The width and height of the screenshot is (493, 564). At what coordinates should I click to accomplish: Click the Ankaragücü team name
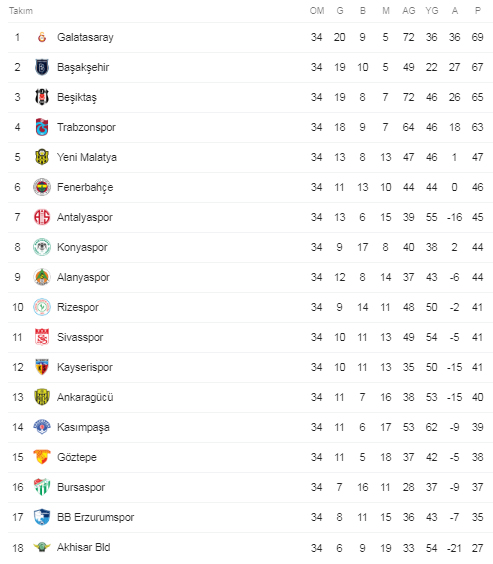pyautogui.click(x=85, y=397)
